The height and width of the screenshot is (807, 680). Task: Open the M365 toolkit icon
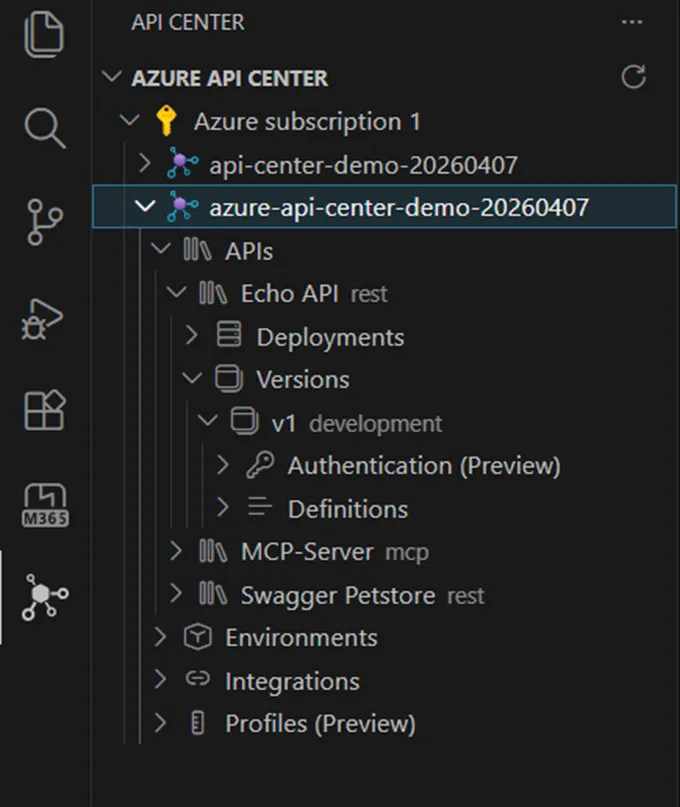(45, 504)
